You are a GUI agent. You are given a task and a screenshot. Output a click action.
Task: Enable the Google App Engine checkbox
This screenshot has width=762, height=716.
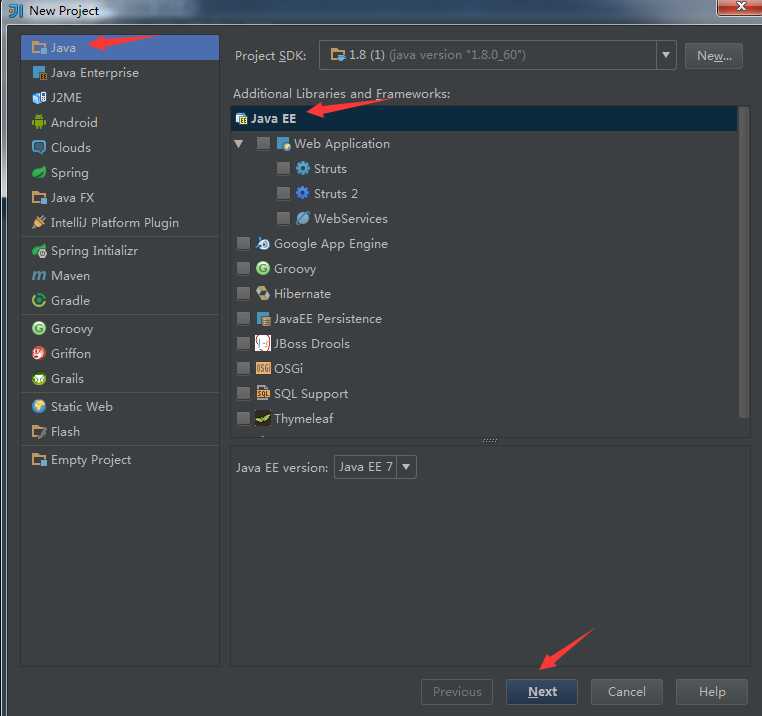(243, 243)
